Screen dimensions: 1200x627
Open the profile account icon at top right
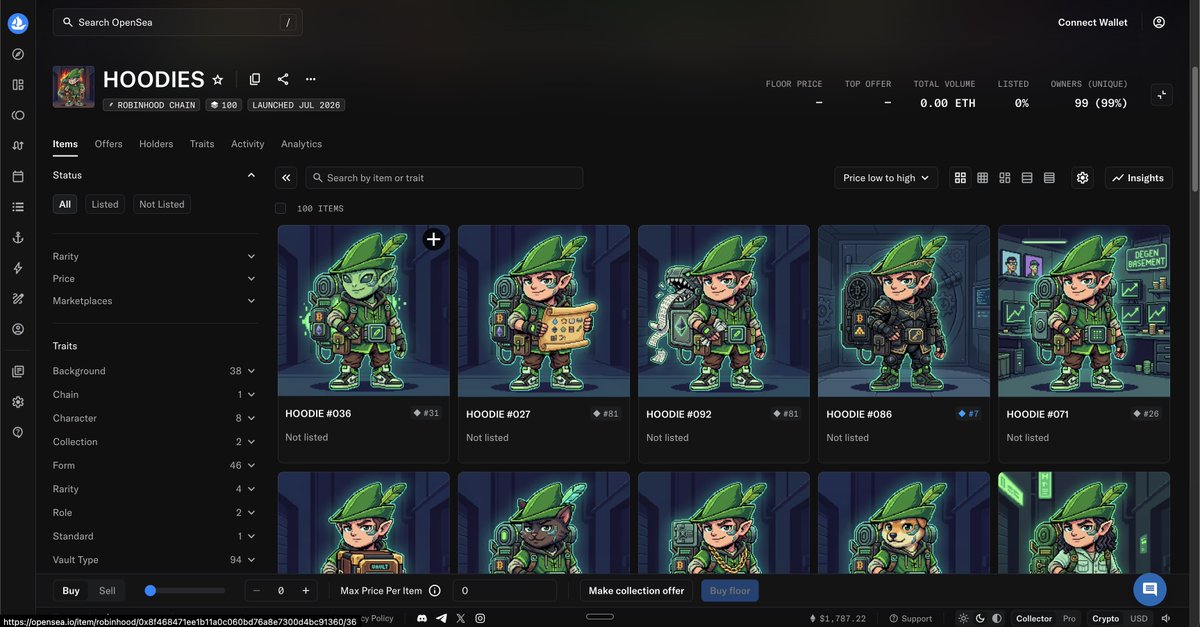click(x=1159, y=22)
